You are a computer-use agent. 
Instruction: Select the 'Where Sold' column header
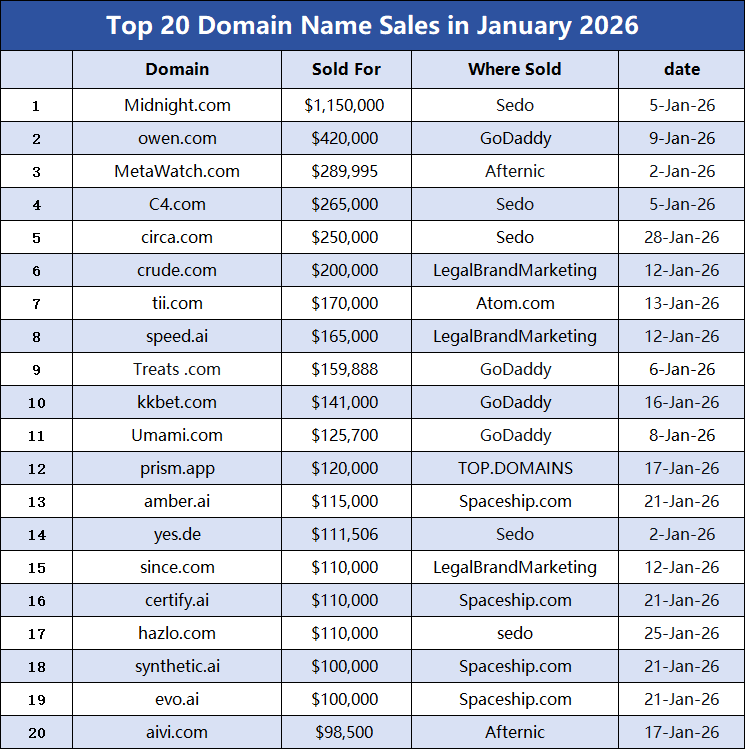tap(515, 69)
